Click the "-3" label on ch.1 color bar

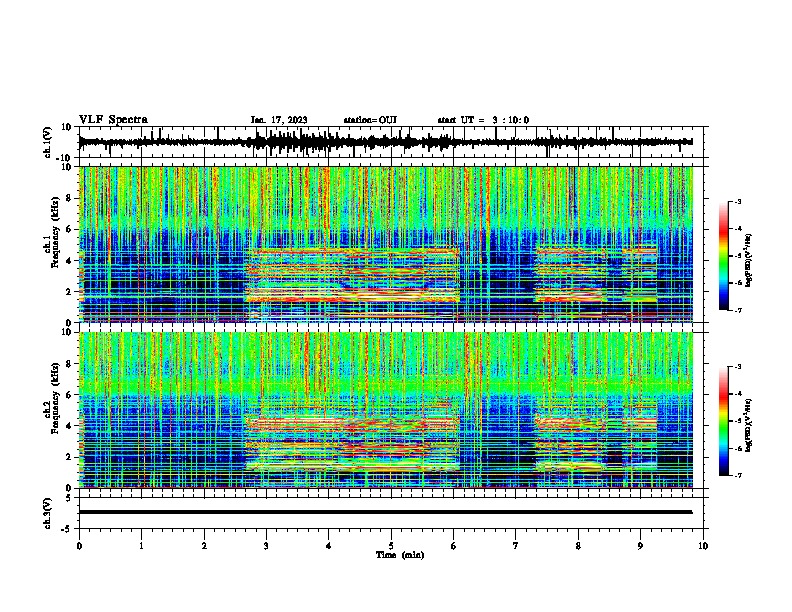[737, 201]
